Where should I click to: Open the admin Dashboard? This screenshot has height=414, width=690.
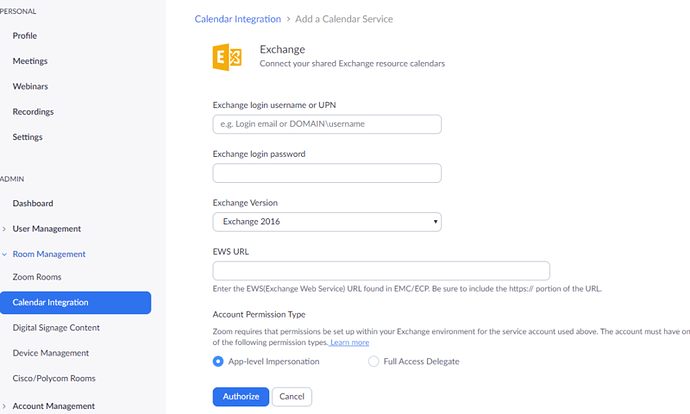(x=33, y=203)
